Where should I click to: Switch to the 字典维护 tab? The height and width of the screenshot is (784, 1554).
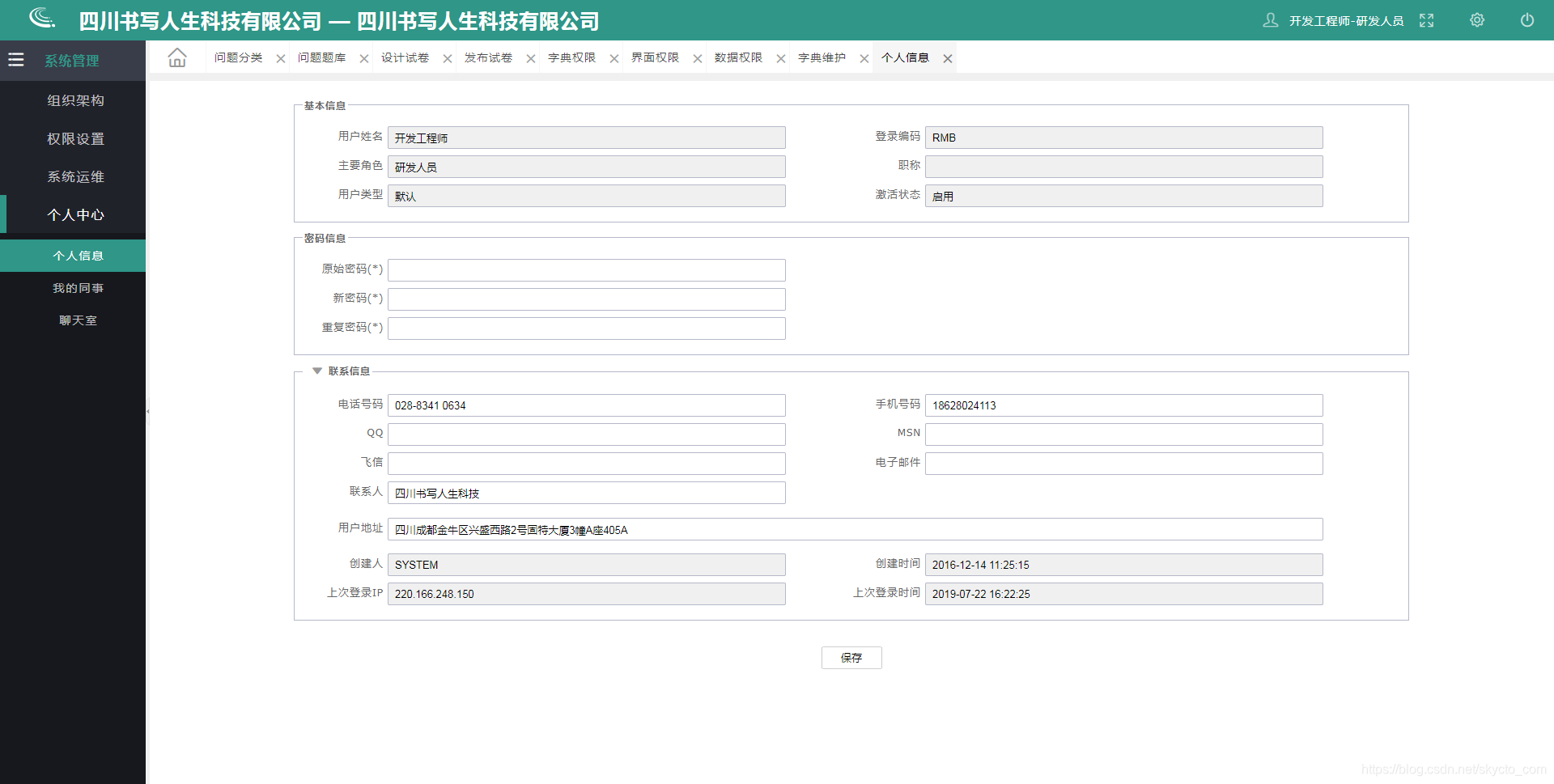point(822,57)
